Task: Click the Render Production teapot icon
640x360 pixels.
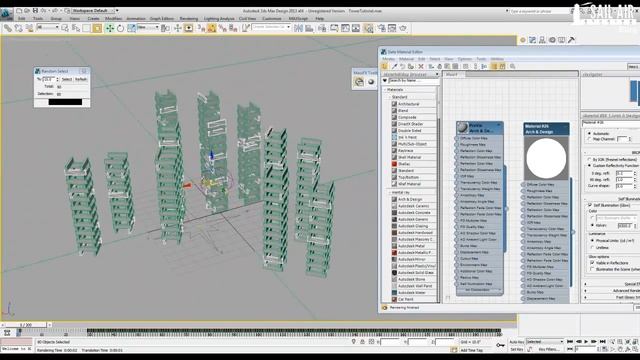Action: [x=403, y=28]
